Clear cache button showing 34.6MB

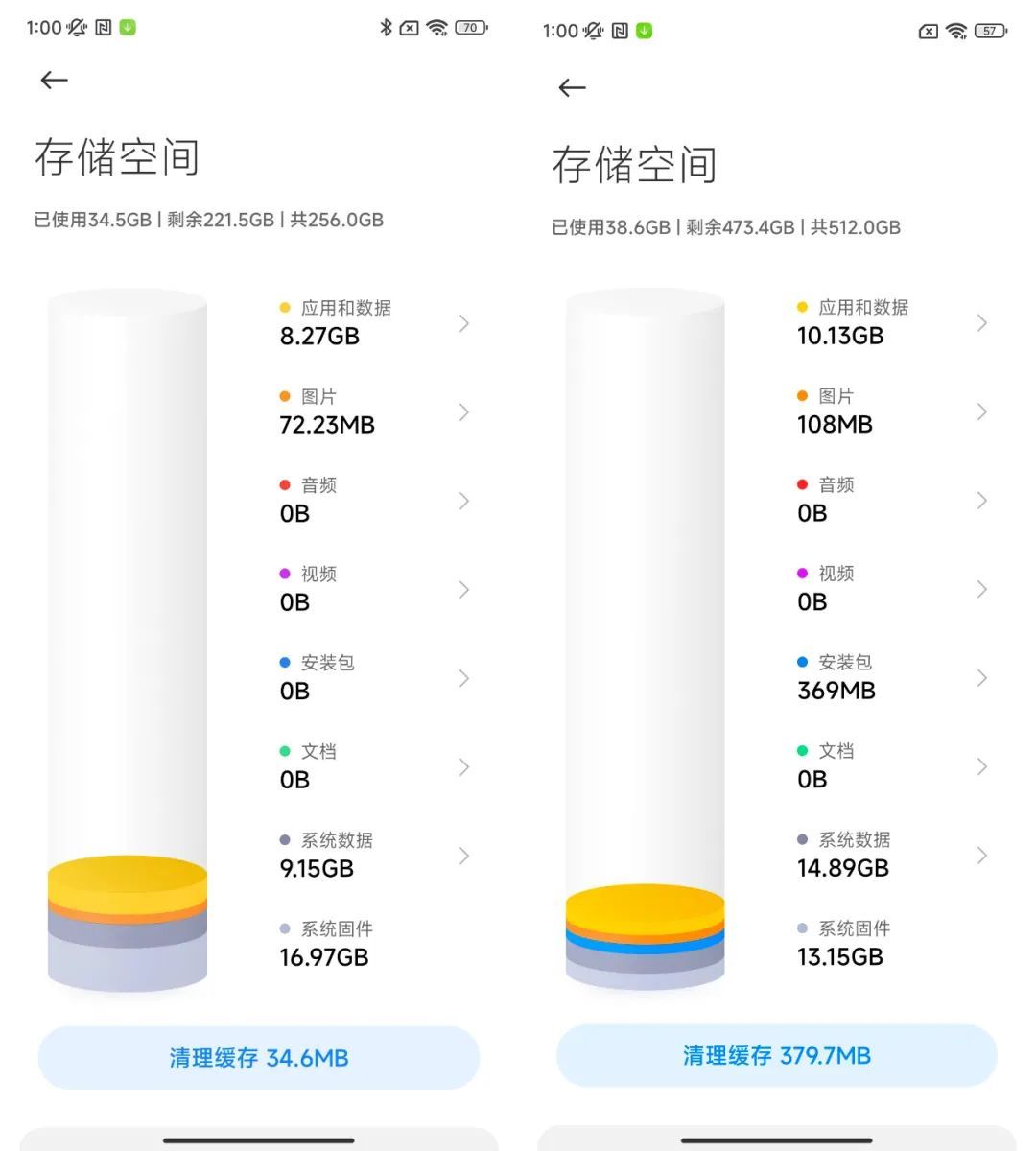click(259, 1058)
